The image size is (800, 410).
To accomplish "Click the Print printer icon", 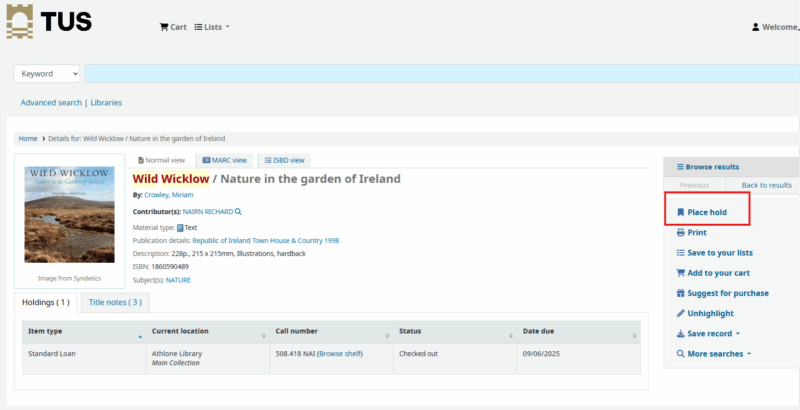I will pos(680,233).
